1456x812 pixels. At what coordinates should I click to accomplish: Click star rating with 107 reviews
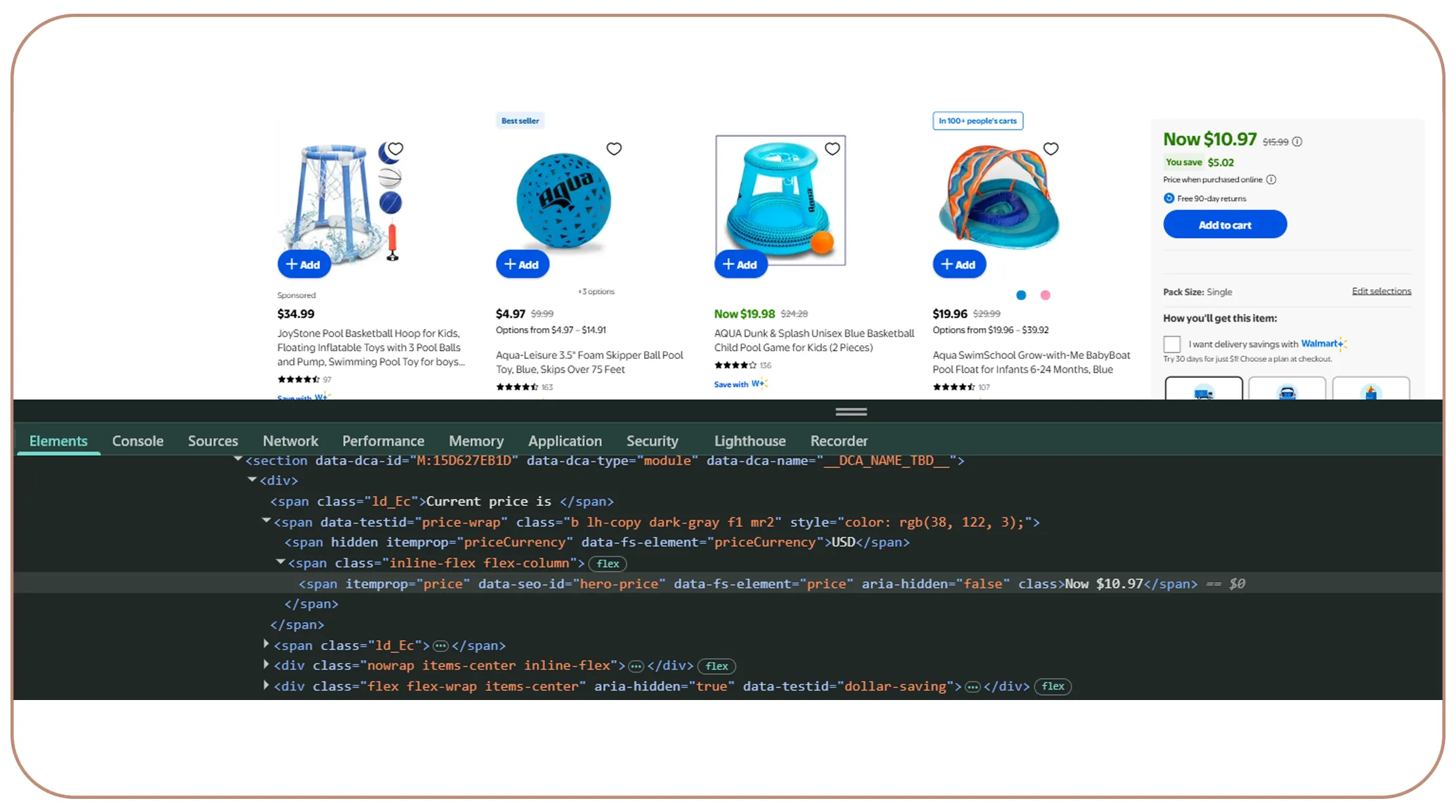pyautogui.click(x=954, y=387)
